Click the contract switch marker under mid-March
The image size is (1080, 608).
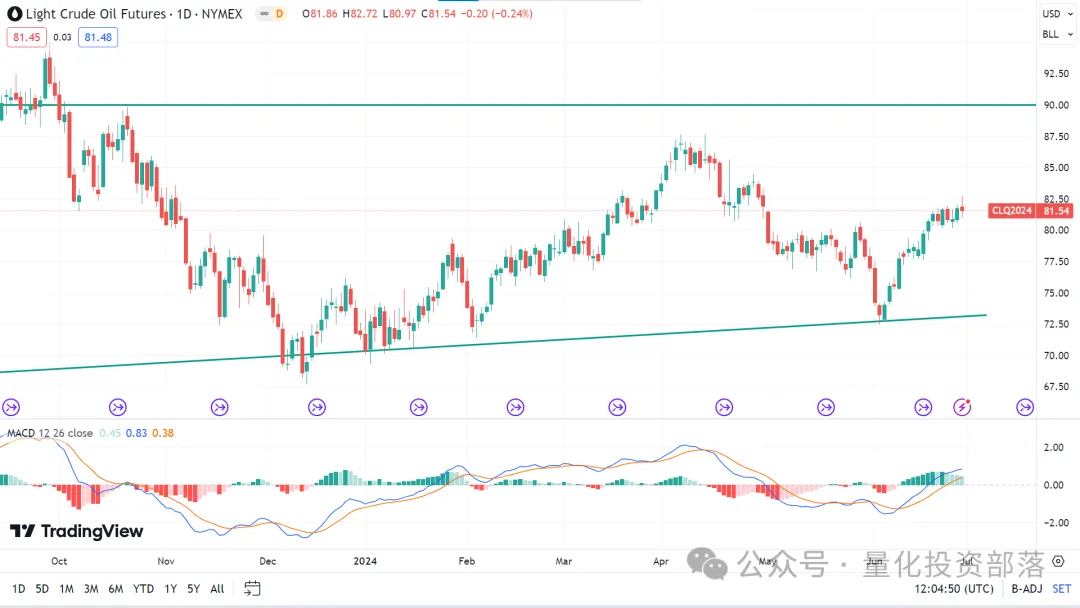(x=617, y=407)
